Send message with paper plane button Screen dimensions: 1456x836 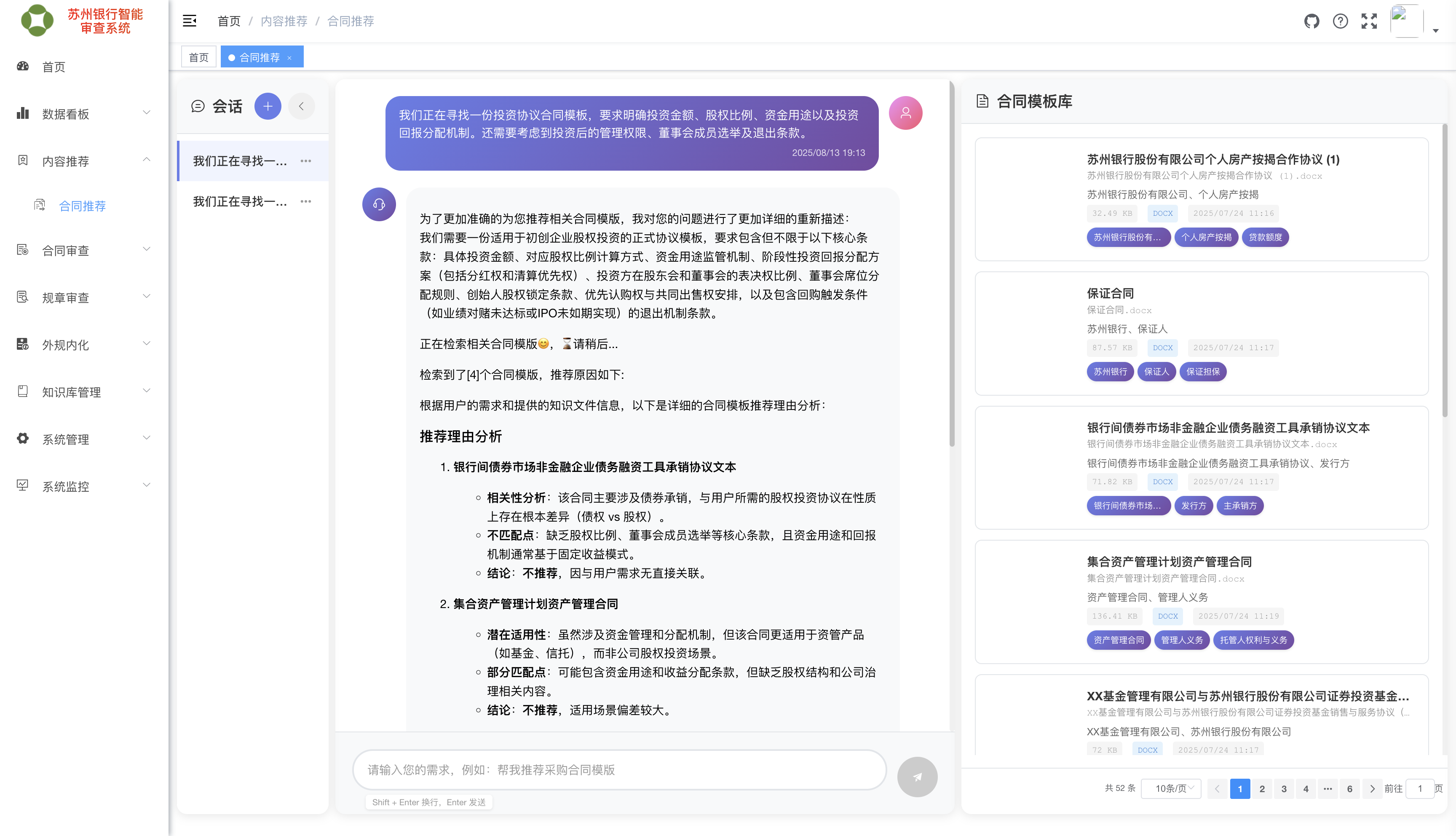[917, 777]
